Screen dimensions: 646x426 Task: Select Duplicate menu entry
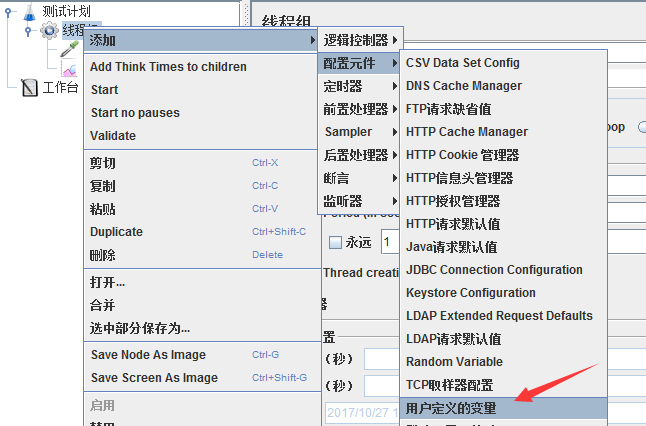point(202,232)
